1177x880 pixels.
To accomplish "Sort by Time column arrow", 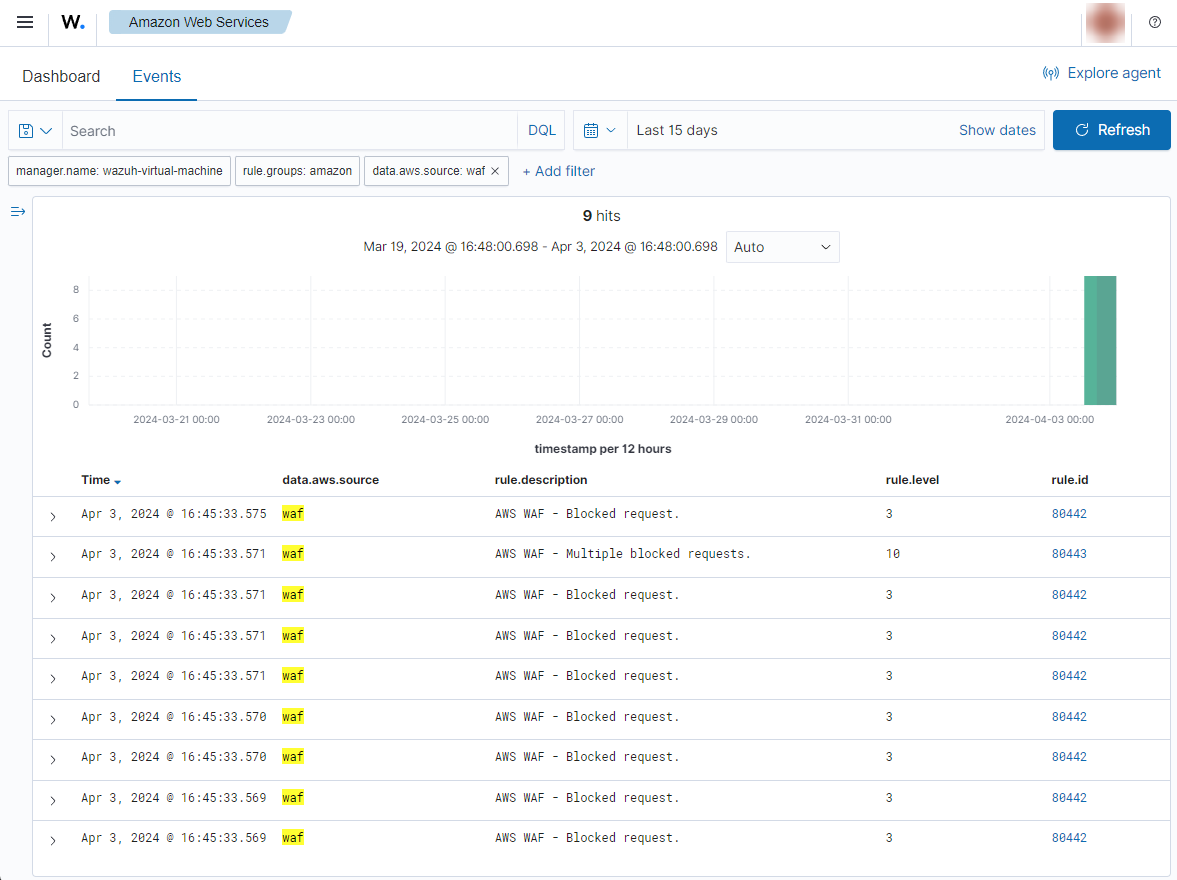I will point(117,482).
